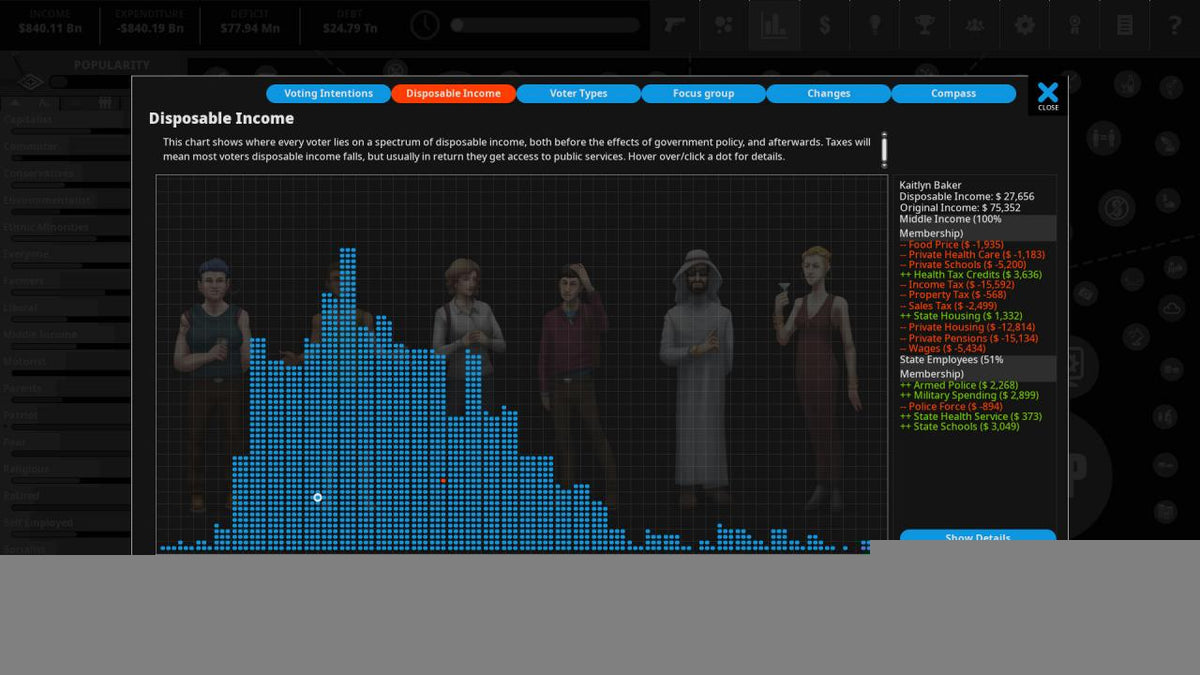Click the Police Force ($ -894) entry

(951, 406)
